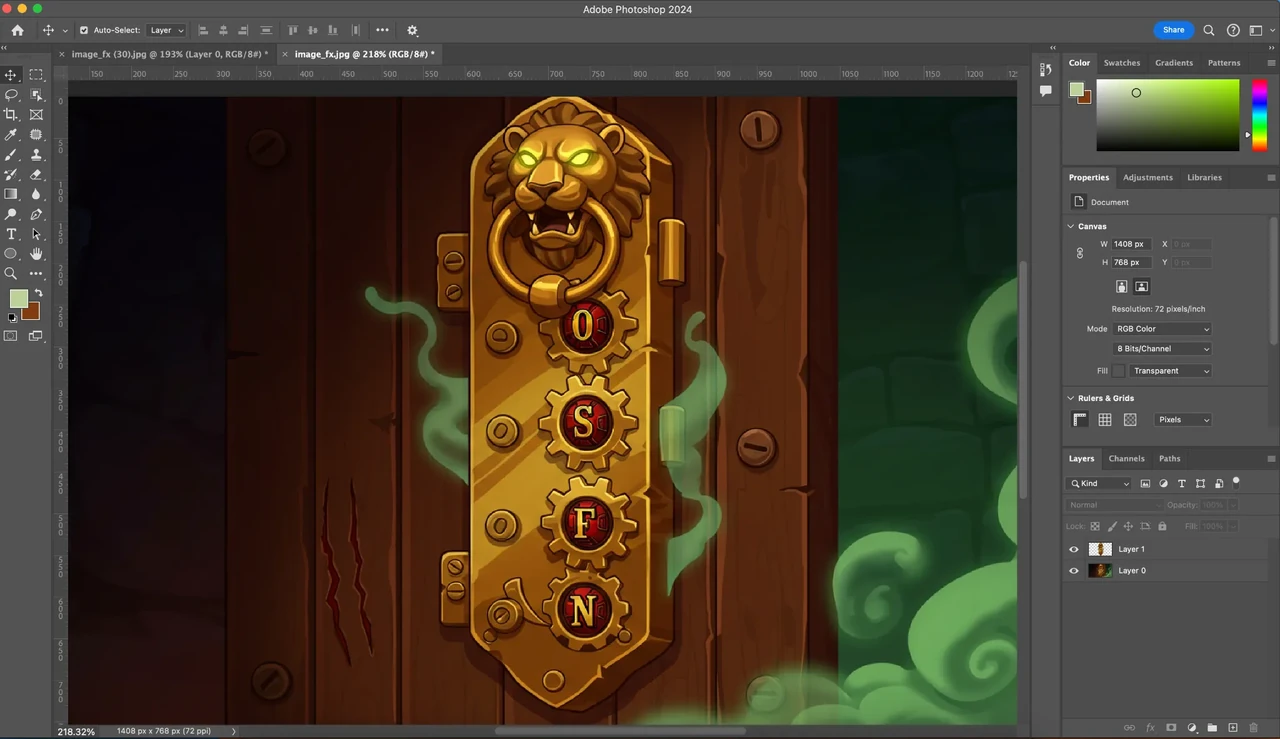Open the options bar gear settings
The width and height of the screenshot is (1280, 739).
(x=412, y=30)
